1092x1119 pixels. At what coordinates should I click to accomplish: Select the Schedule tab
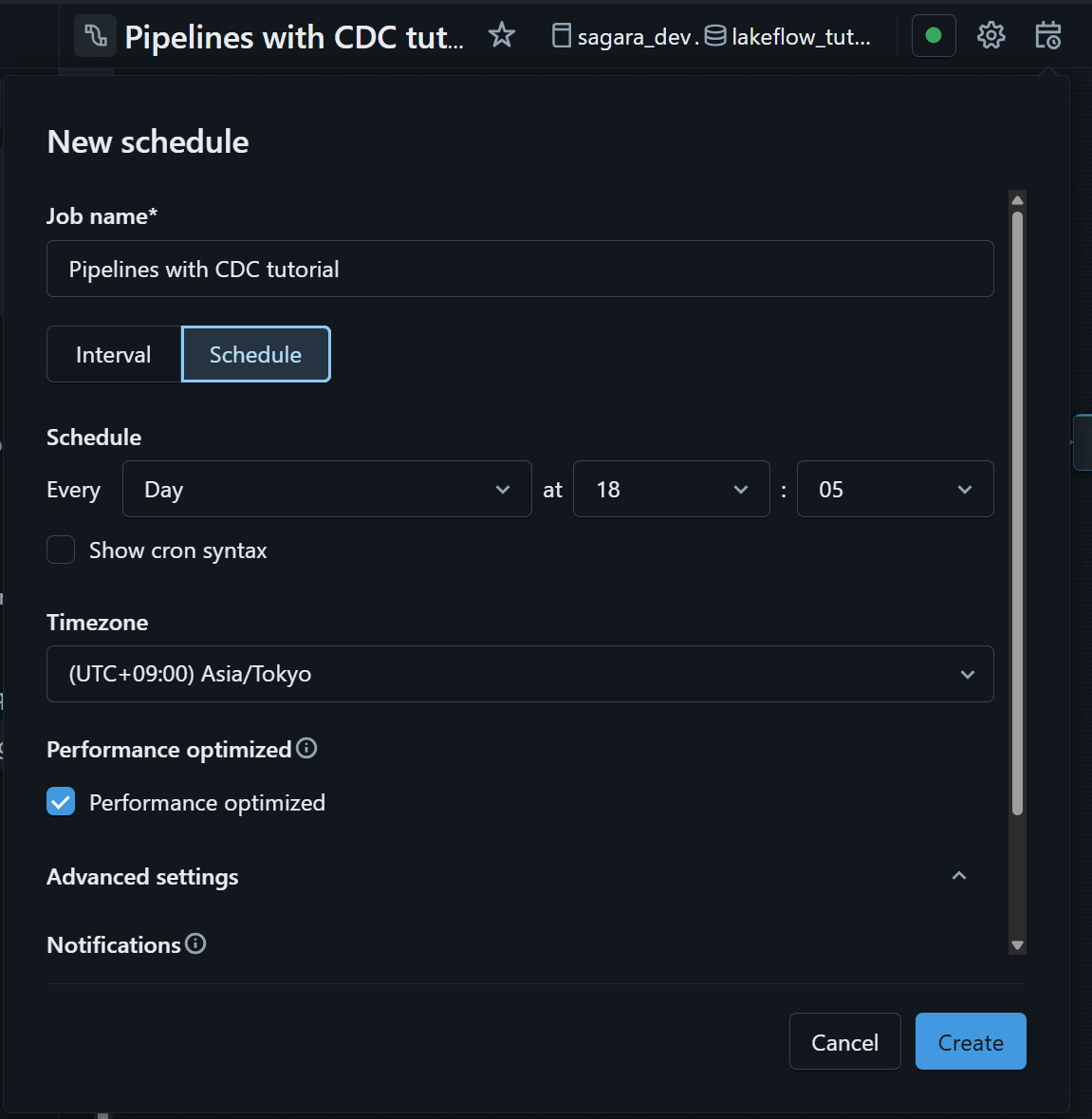[x=255, y=354]
